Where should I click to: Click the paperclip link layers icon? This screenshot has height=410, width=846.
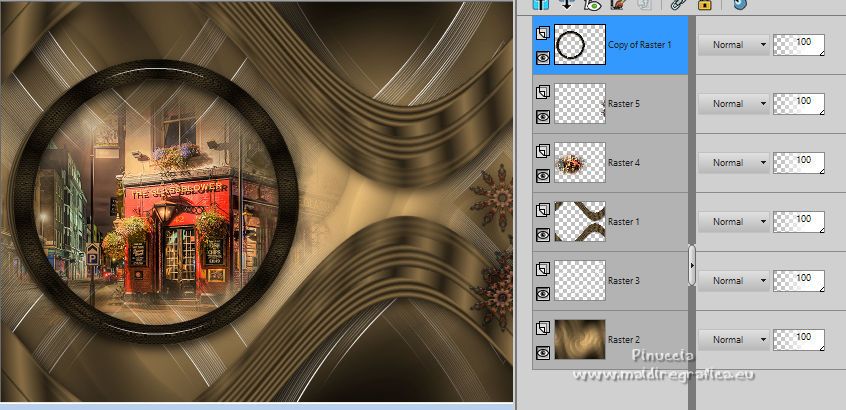click(x=677, y=4)
